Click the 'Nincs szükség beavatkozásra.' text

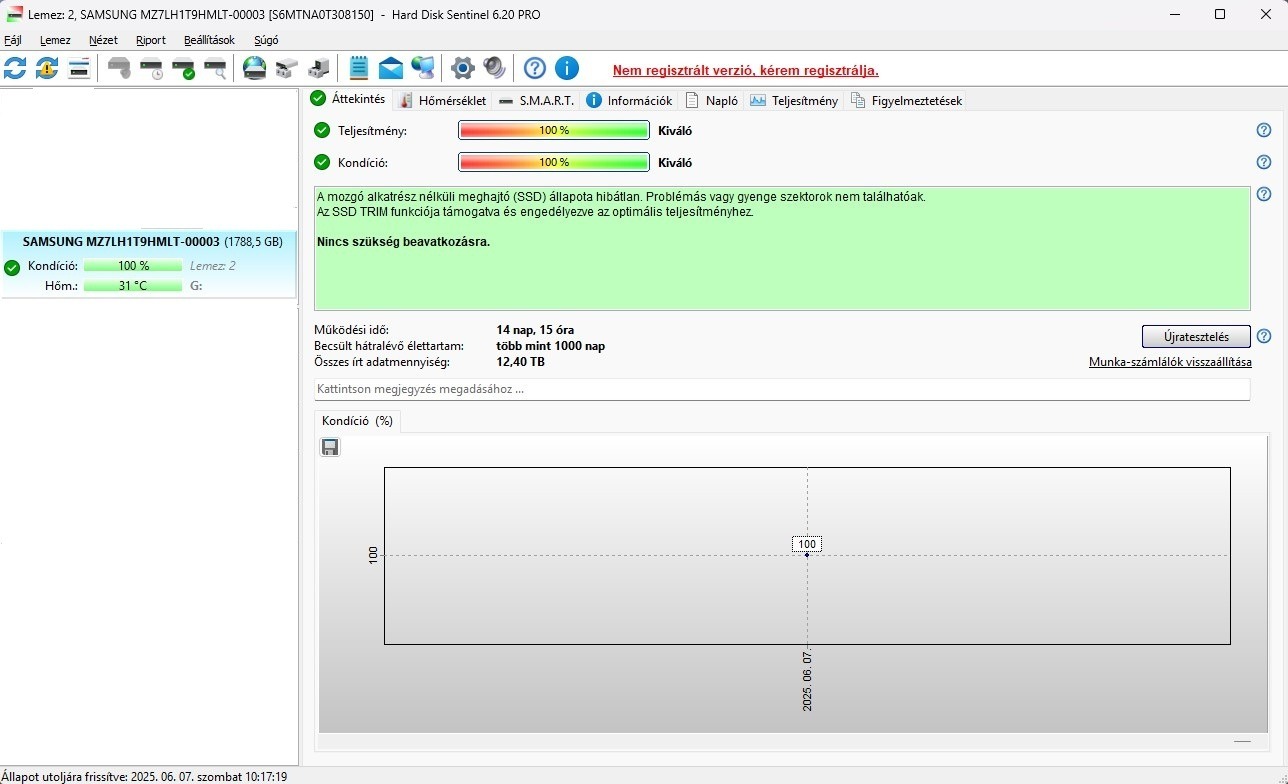(x=403, y=242)
